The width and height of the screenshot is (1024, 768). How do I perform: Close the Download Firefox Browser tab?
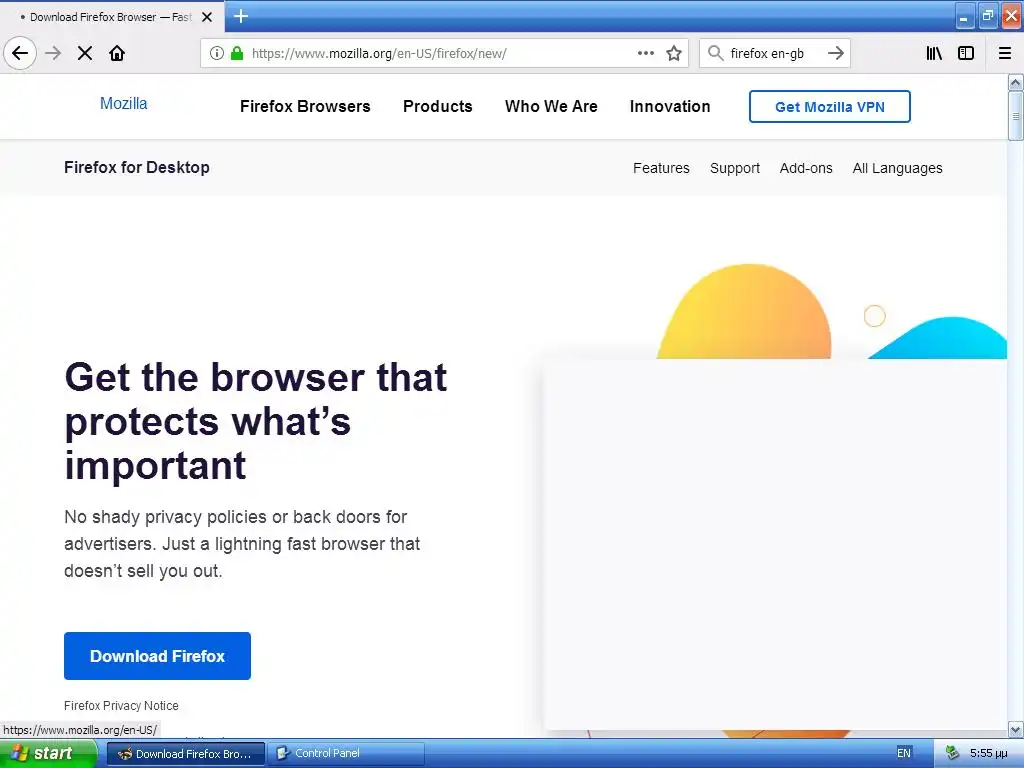point(207,17)
